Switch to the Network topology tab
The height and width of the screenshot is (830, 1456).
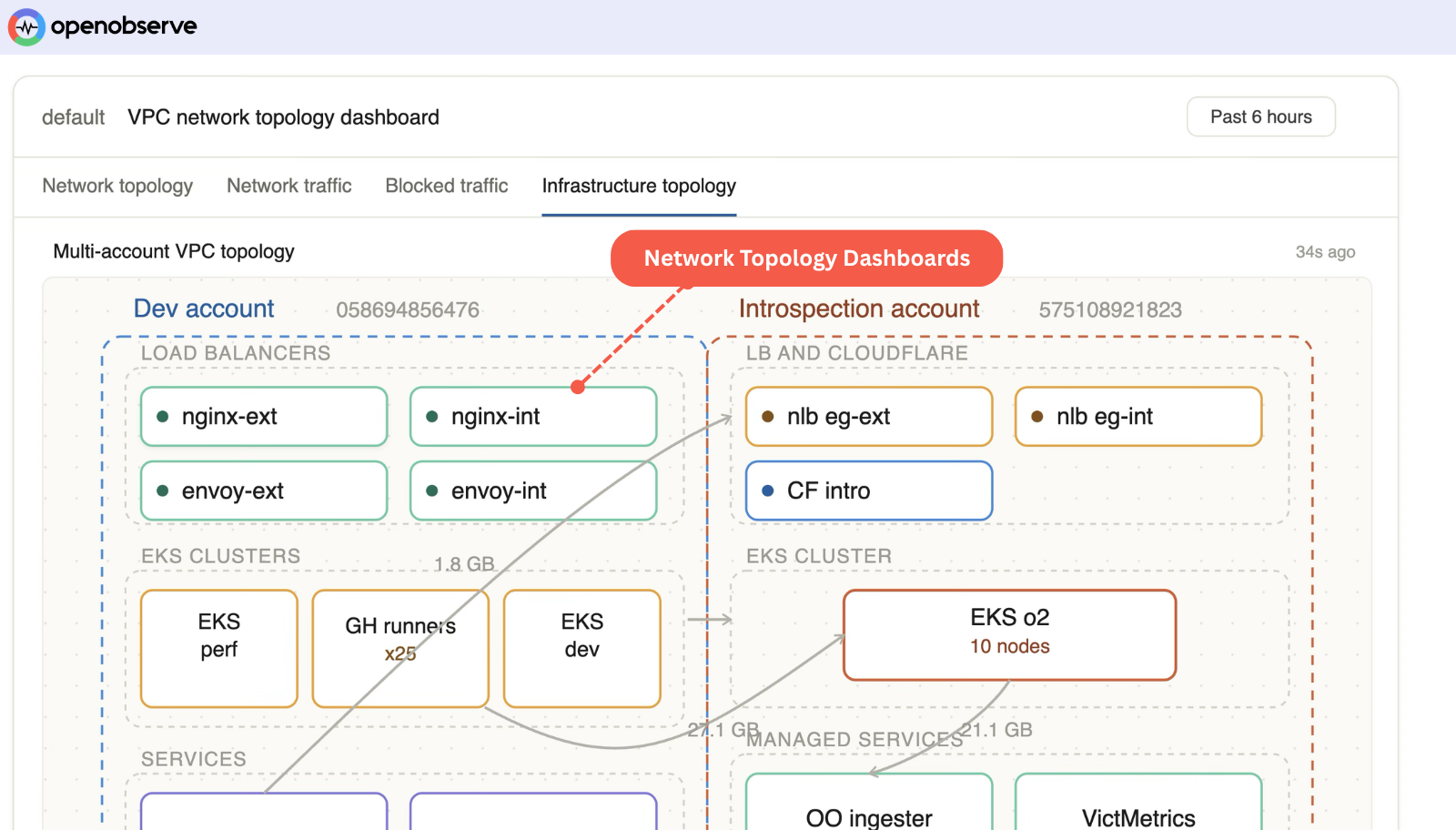pyautogui.click(x=117, y=186)
